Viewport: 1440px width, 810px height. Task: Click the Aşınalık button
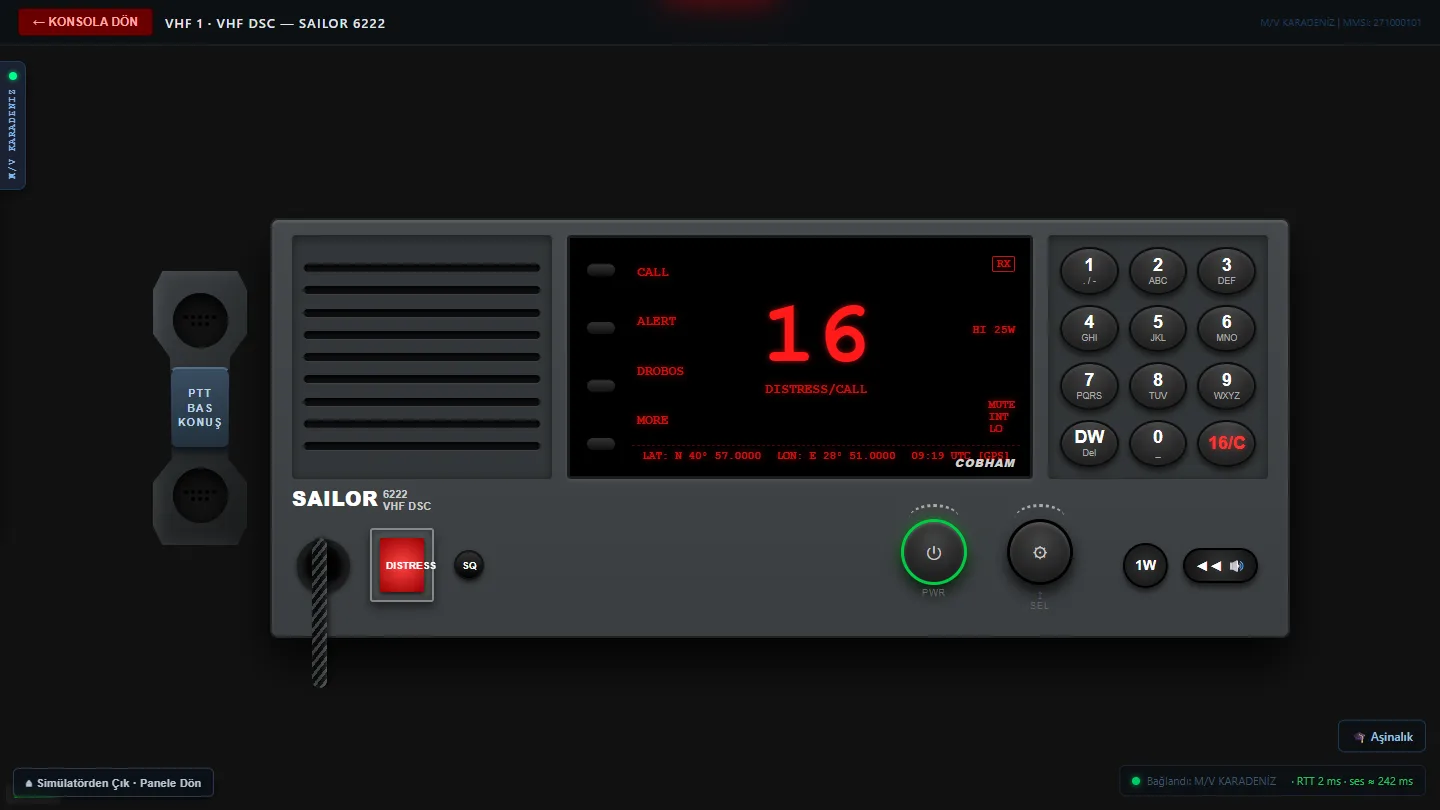tap(1382, 737)
